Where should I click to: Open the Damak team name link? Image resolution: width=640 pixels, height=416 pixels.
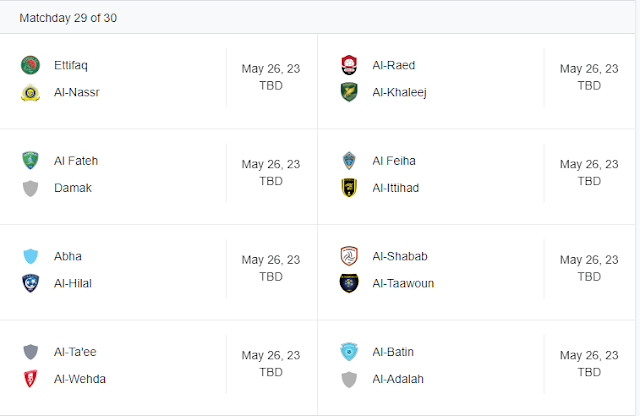pyautogui.click(x=72, y=188)
